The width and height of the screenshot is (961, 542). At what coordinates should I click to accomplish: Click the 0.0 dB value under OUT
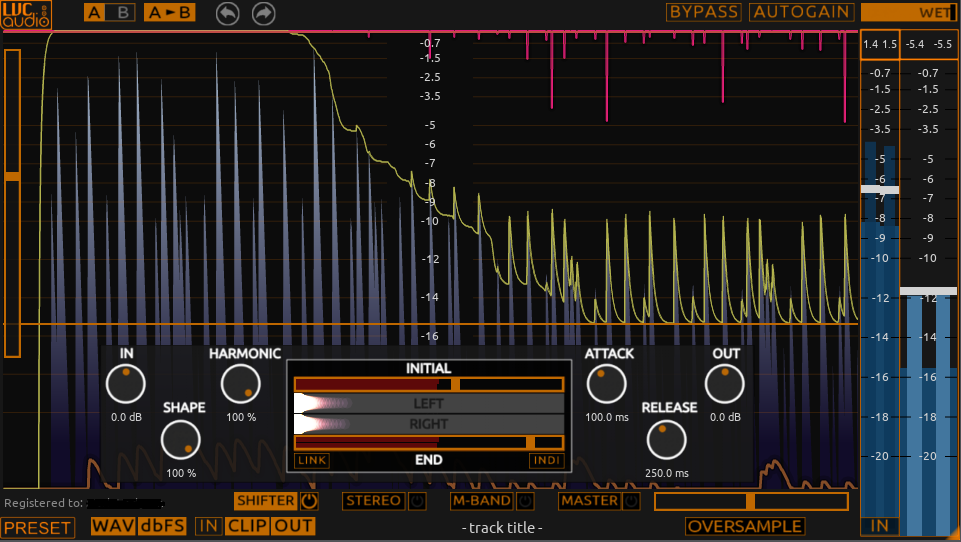click(725, 417)
